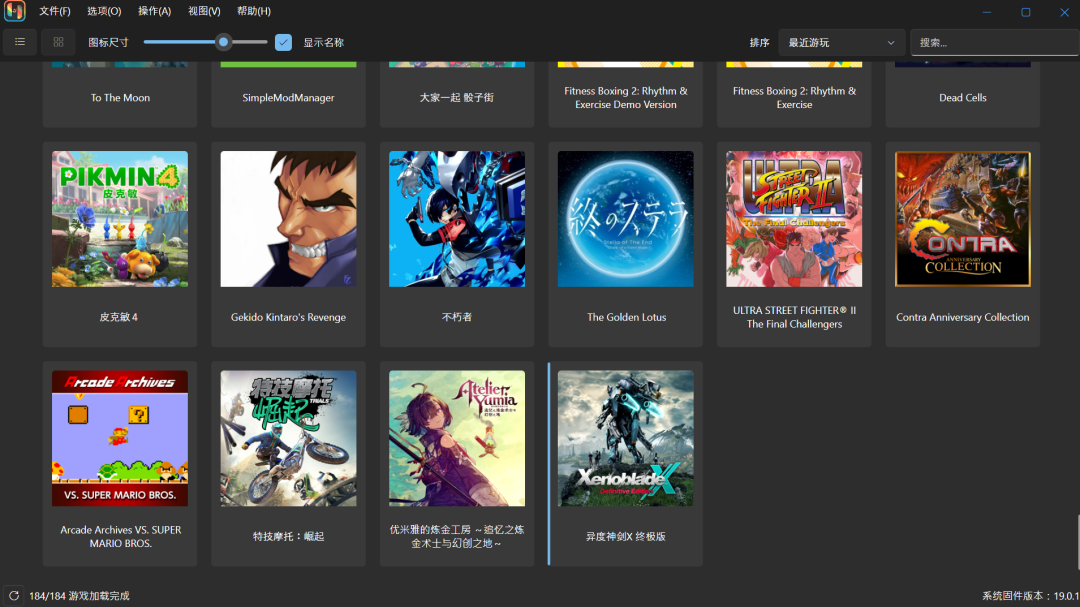
Task: Click the search input field
Action: coord(993,42)
